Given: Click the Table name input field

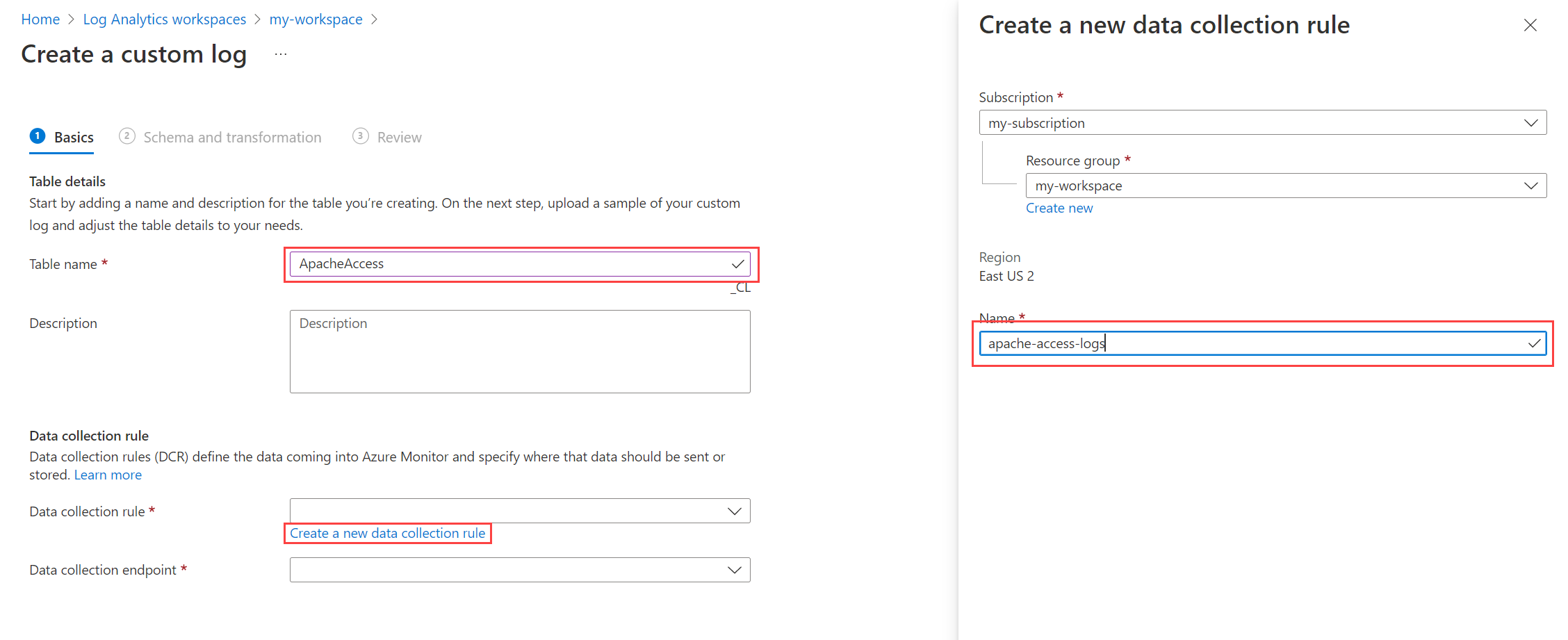Looking at the screenshot, I should point(511,264).
